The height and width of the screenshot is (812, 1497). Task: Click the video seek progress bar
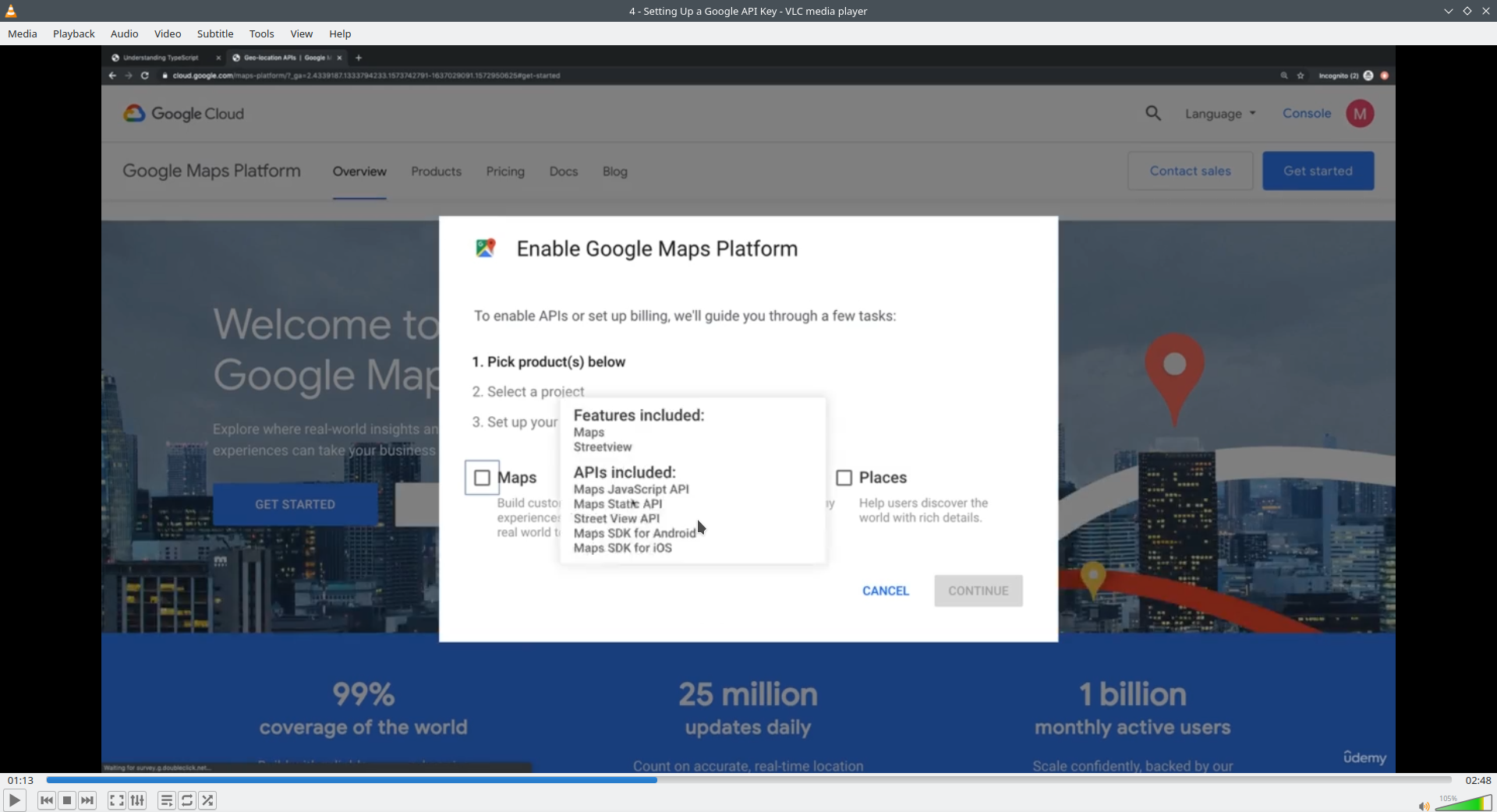748,780
